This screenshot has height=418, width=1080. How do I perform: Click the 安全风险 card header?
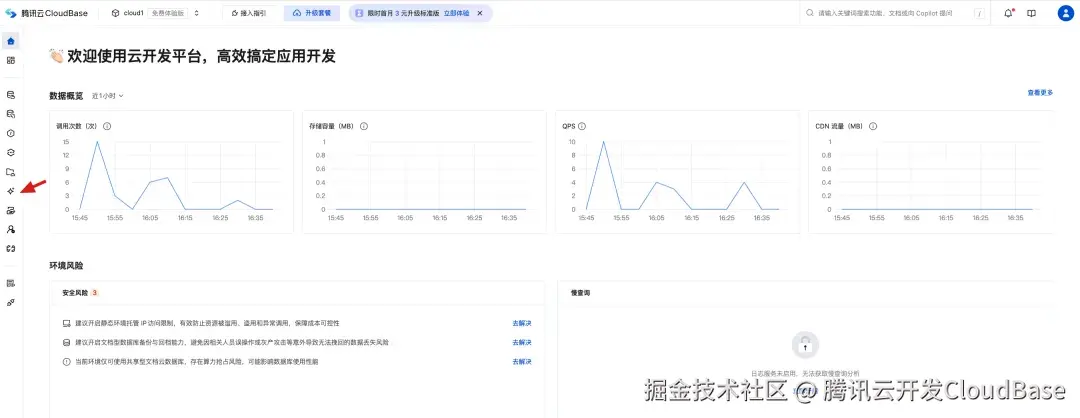pyautogui.click(x=297, y=293)
